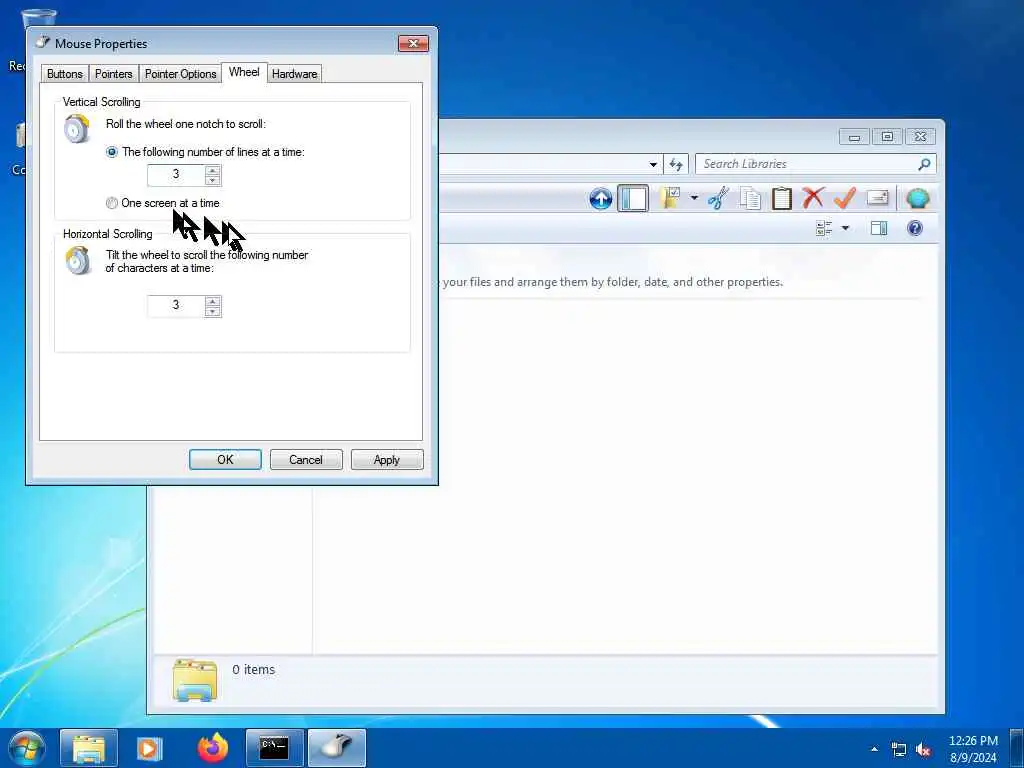Toggle the navigation pane icon in Libraries toolbar

(x=633, y=198)
